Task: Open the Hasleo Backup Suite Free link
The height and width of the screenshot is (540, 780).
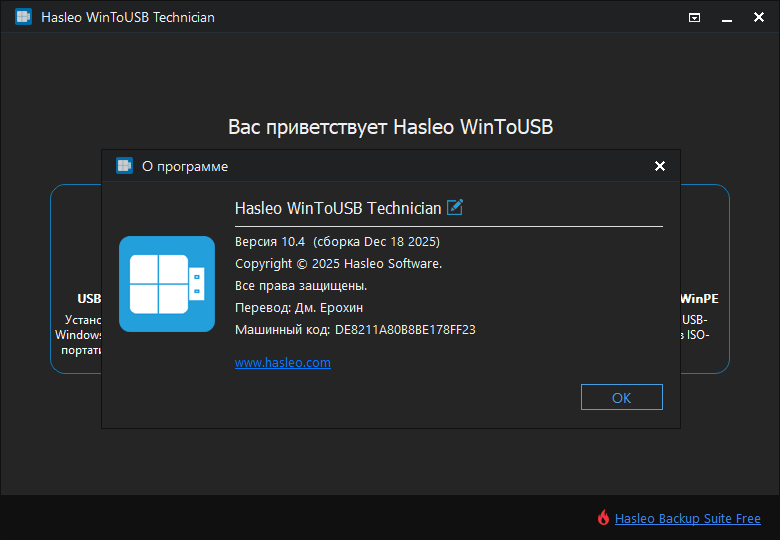Action: tap(687, 519)
